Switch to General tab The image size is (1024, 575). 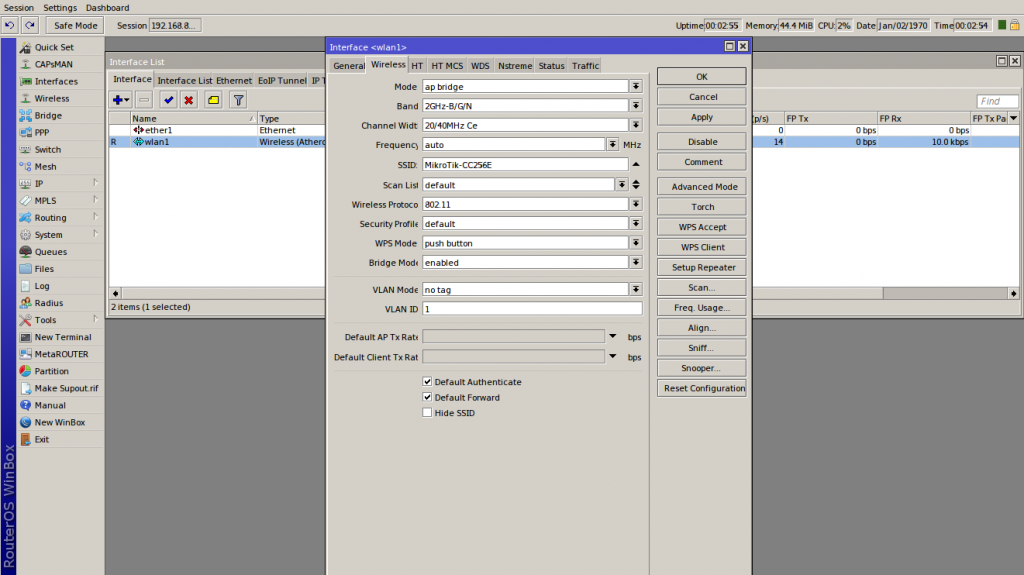pyautogui.click(x=349, y=66)
